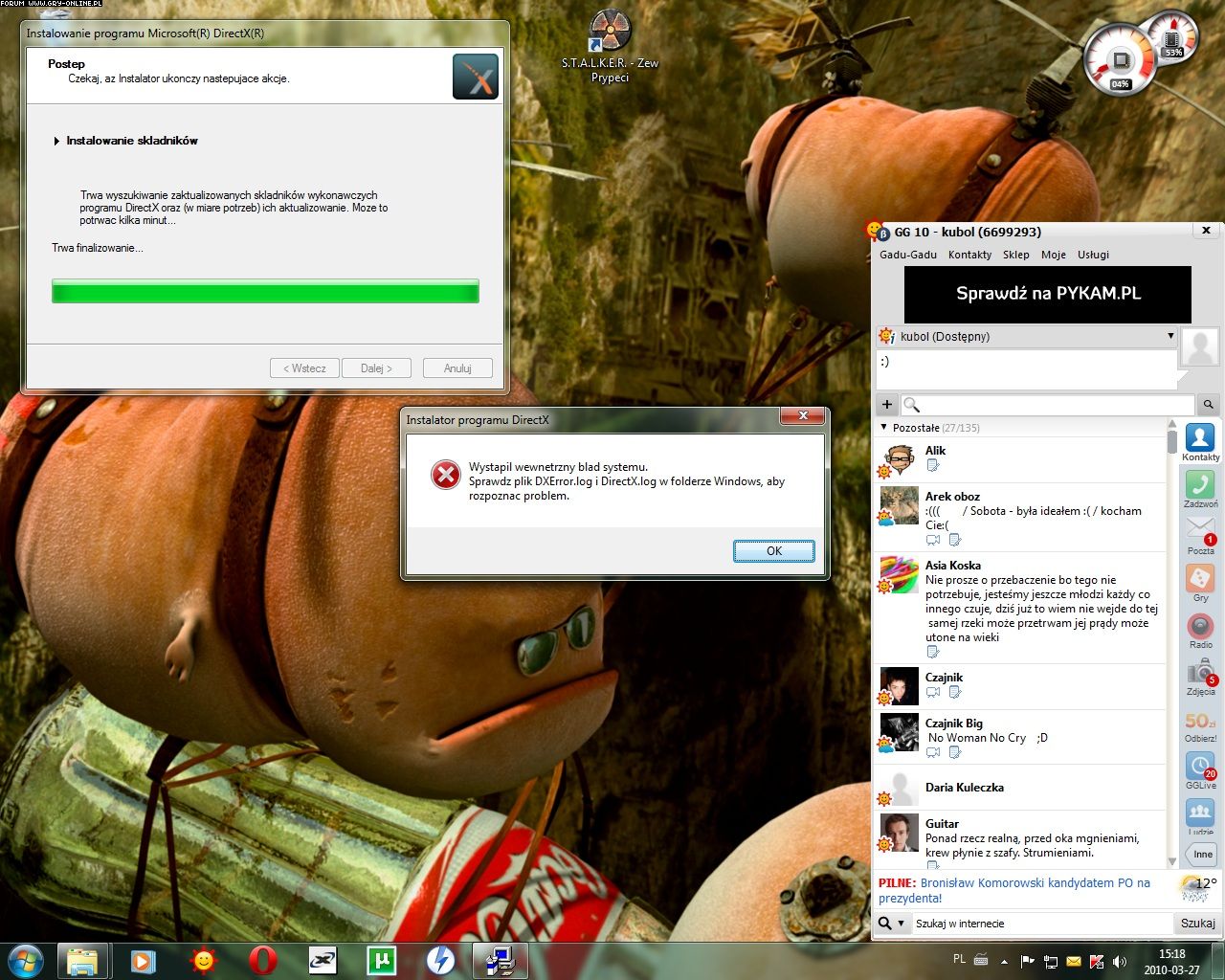Open Windows Explorer from the taskbar
Image resolution: width=1225 pixels, height=980 pixels.
[x=82, y=961]
